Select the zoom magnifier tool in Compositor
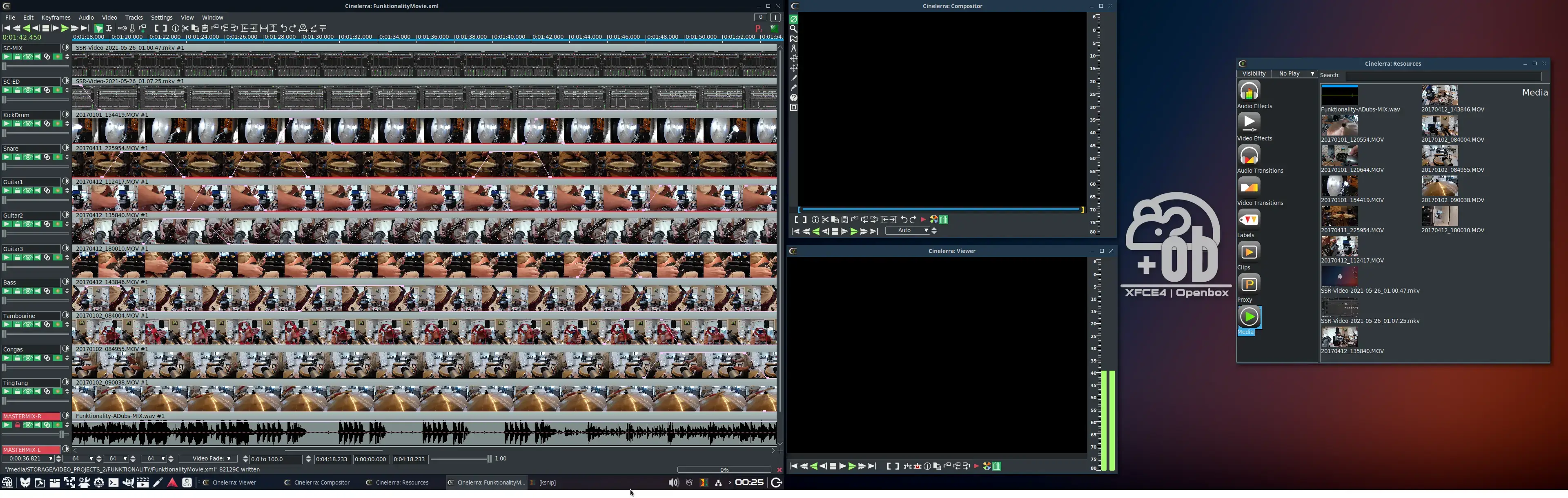1568x498 pixels. point(794,29)
